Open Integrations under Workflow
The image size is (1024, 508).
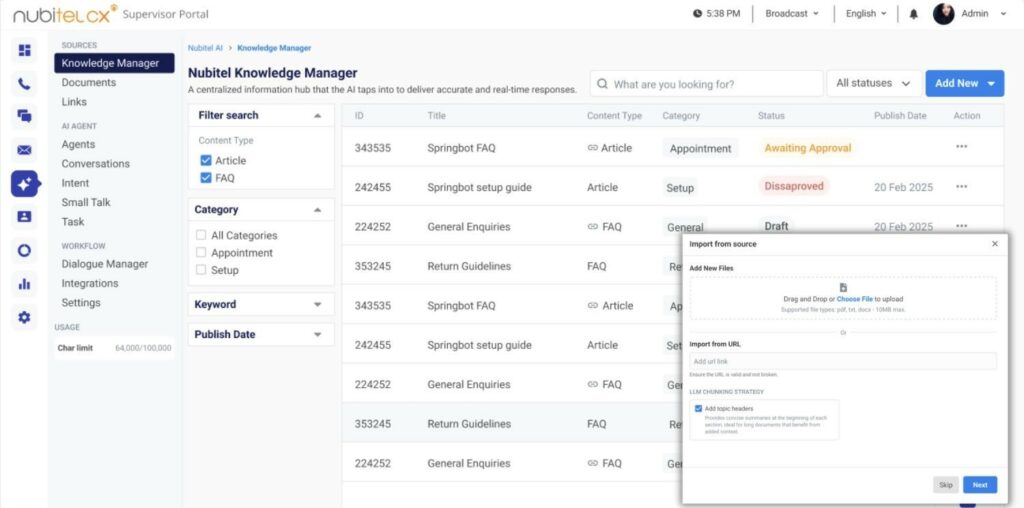(x=89, y=283)
